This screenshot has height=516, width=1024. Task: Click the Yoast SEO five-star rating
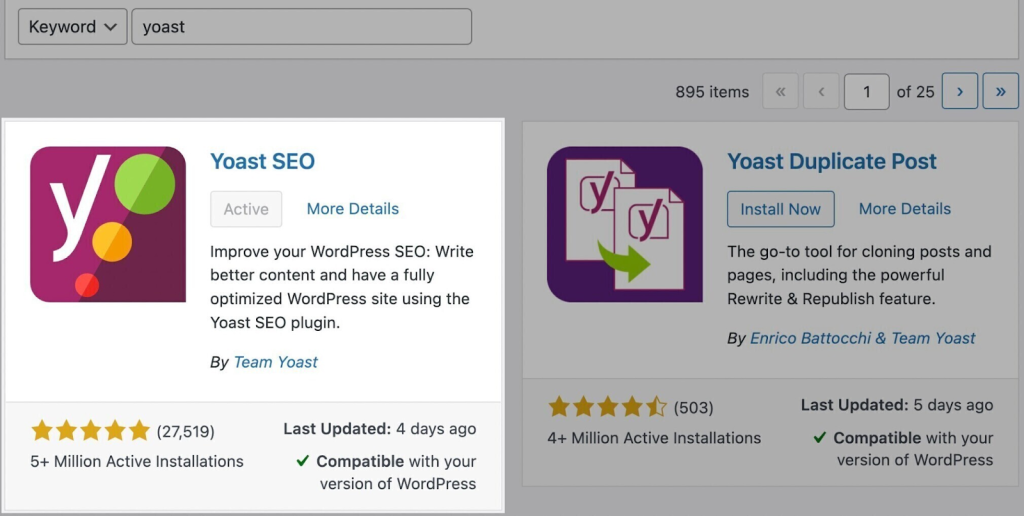click(x=90, y=431)
